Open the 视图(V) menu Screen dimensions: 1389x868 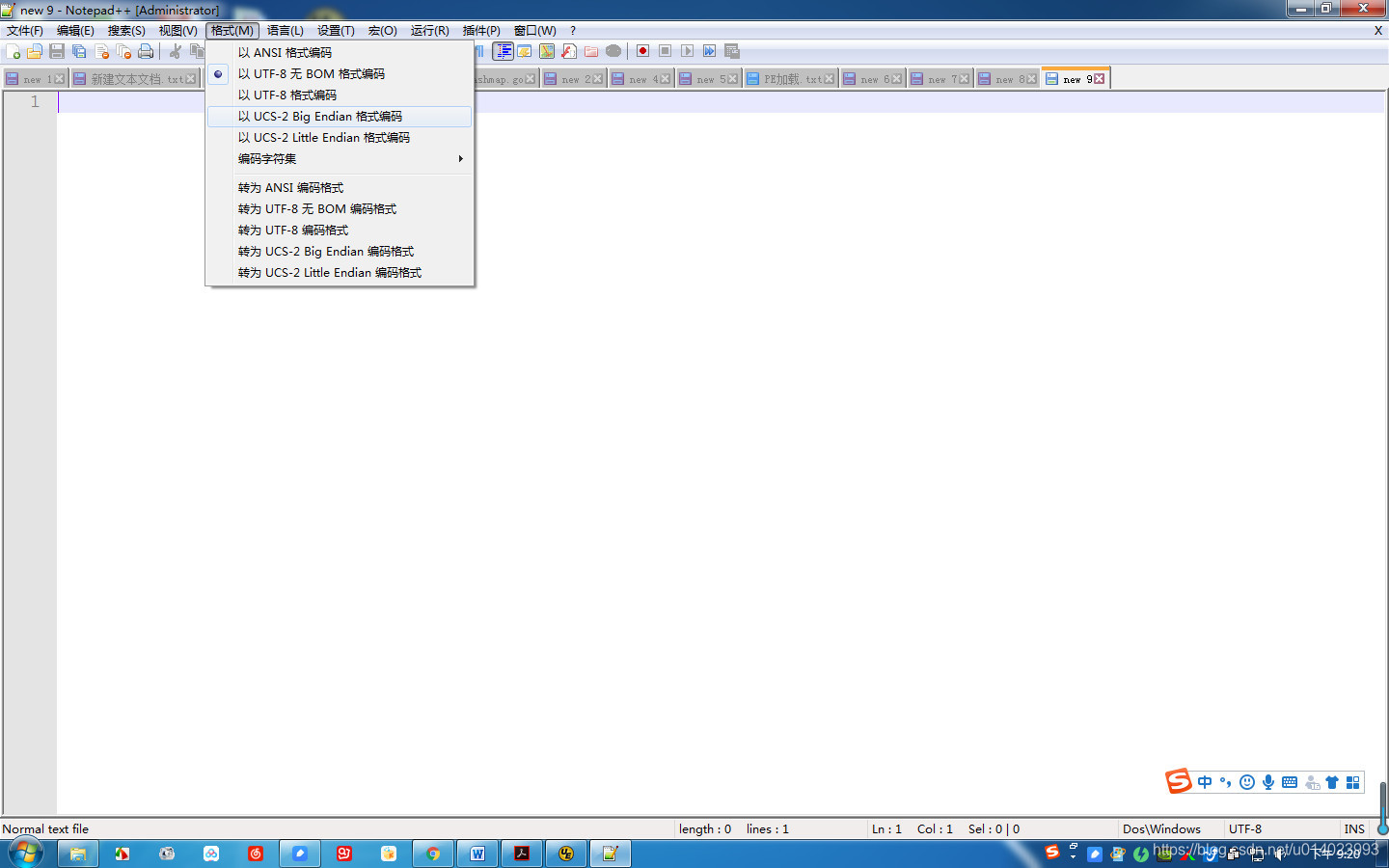click(x=177, y=31)
